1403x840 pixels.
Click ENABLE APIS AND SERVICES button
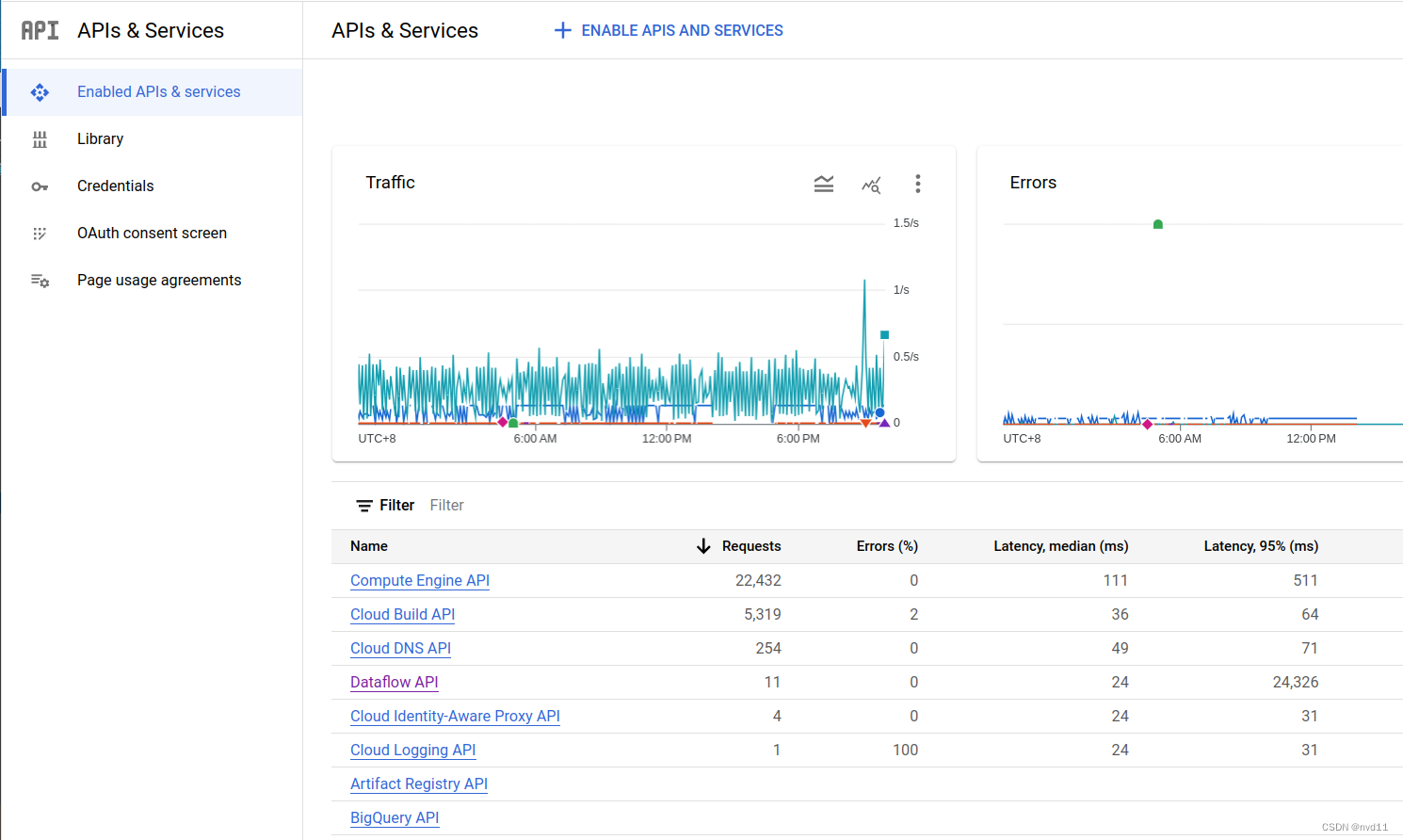[x=669, y=30]
